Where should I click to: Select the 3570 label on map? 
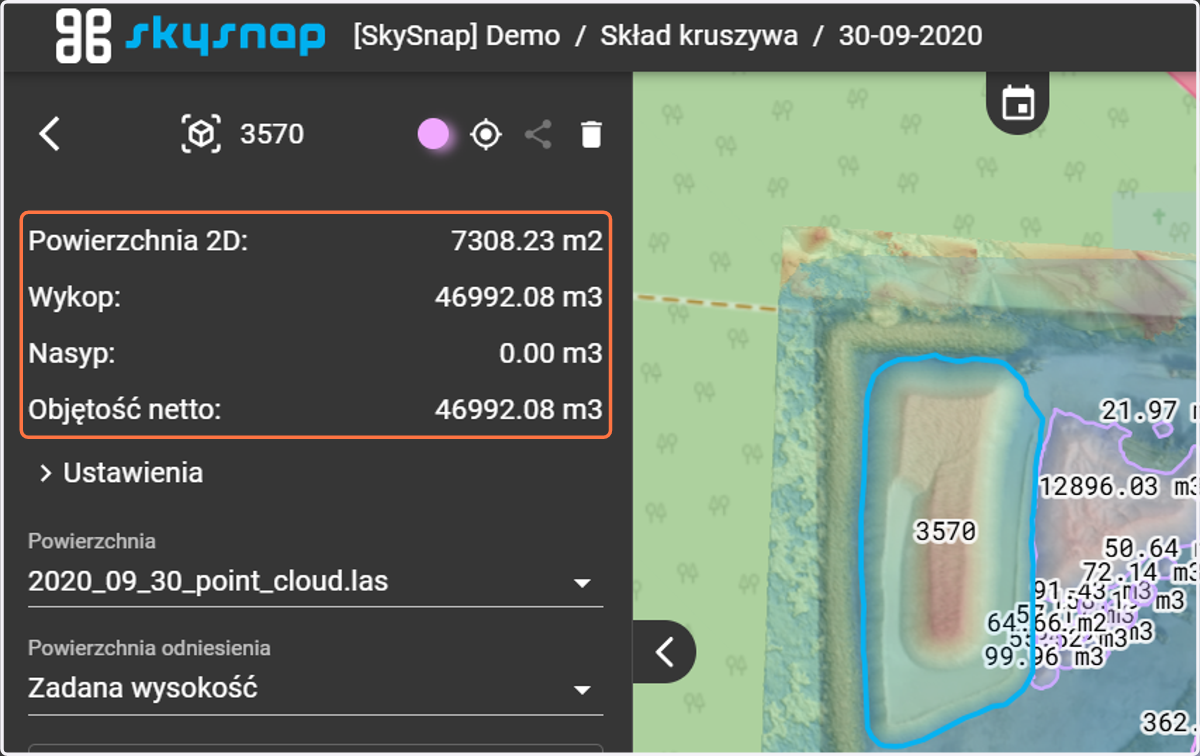click(x=946, y=532)
